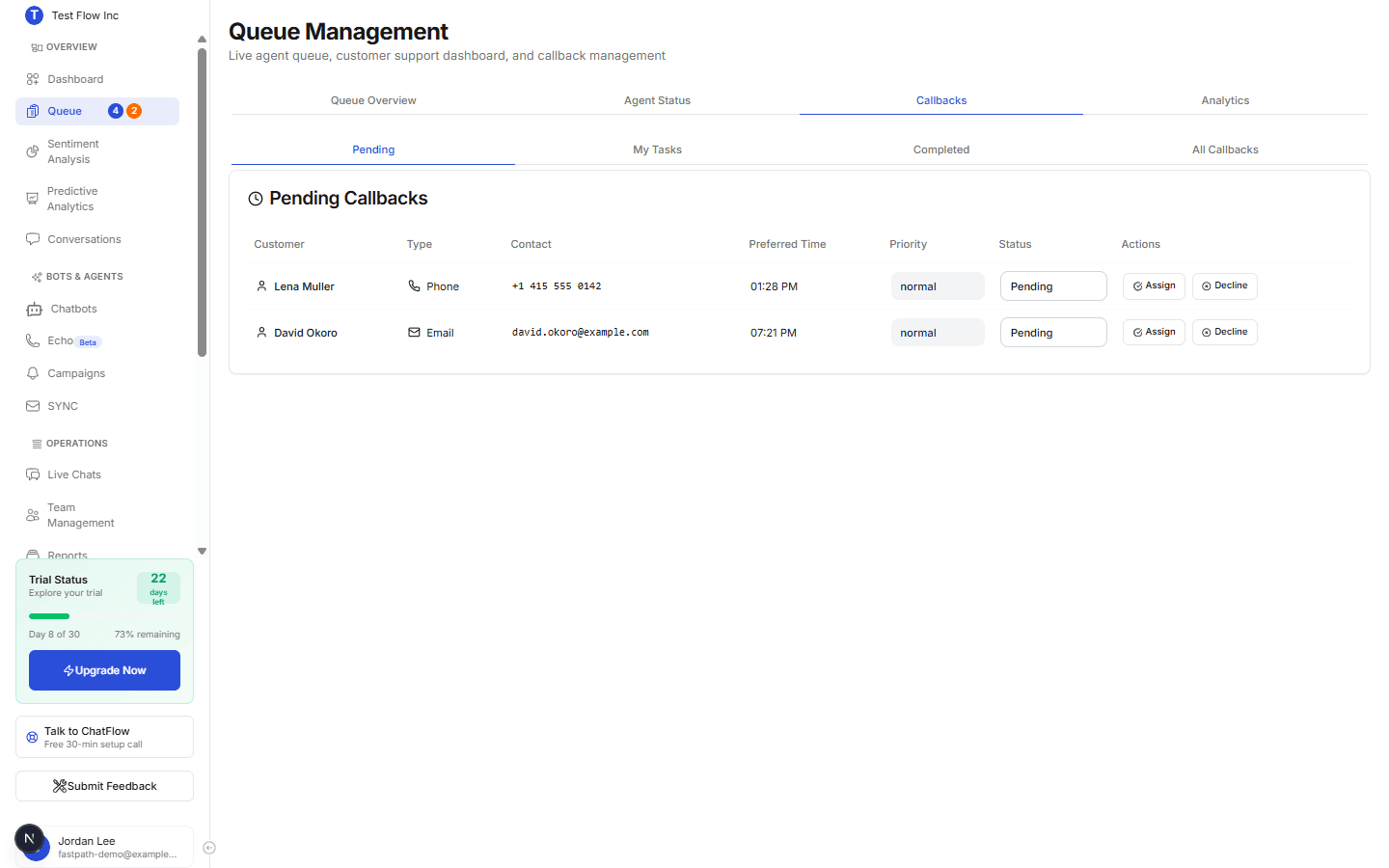The image size is (1389, 868).
Task: Open the Analytics tab
Action: click(1225, 100)
